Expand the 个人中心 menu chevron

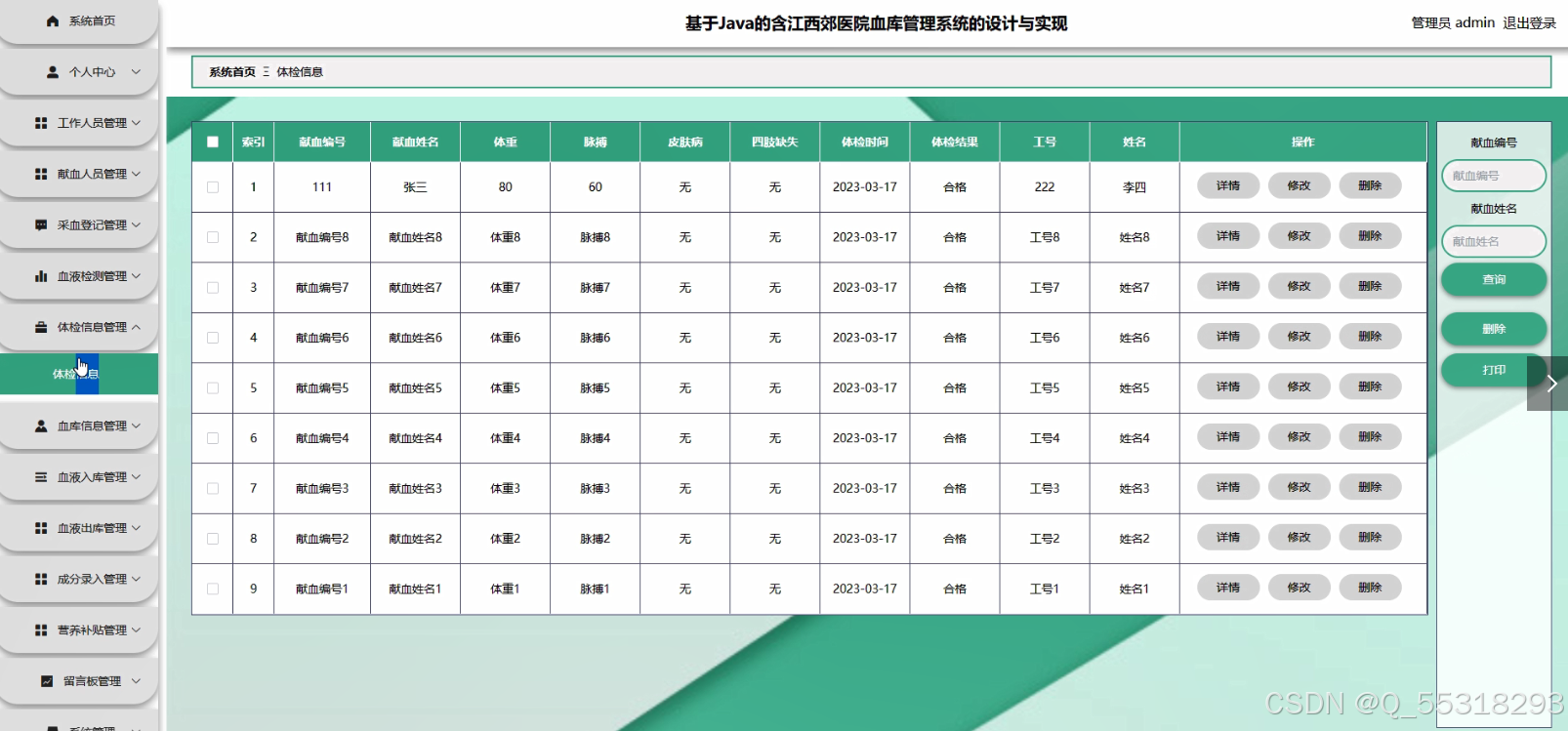click(x=136, y=72)
